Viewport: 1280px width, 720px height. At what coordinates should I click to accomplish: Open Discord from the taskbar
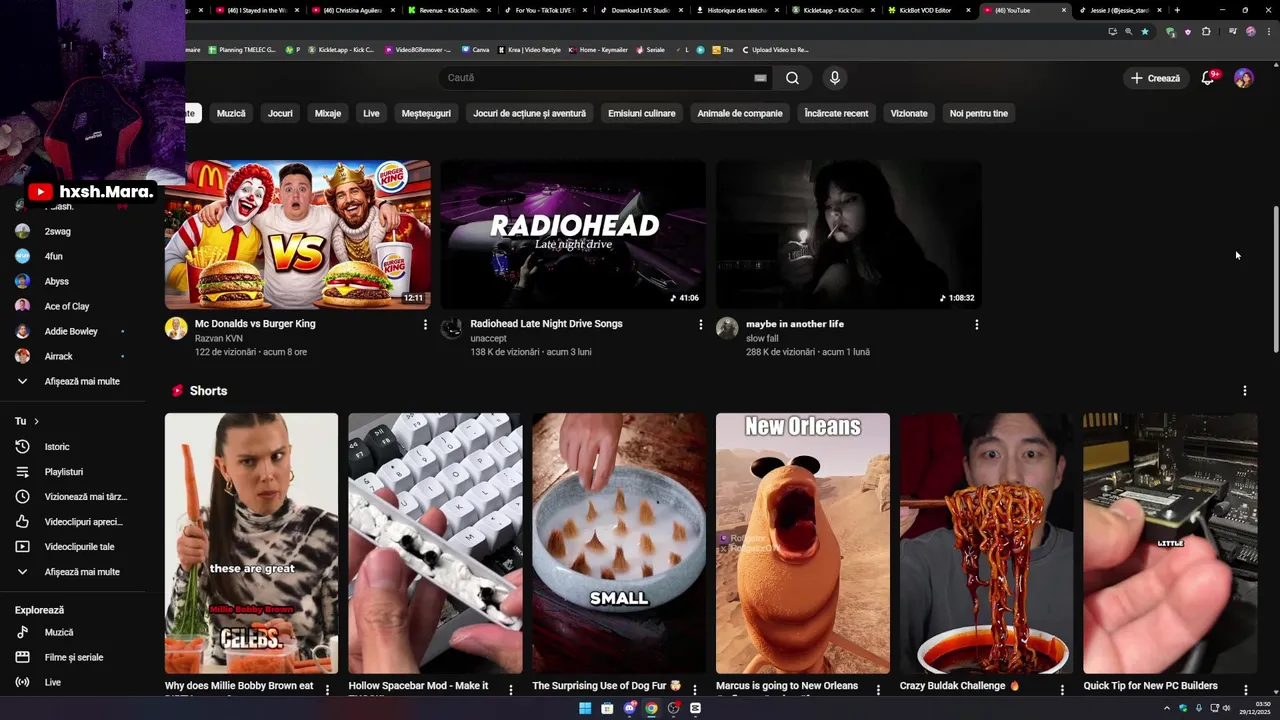coord(629,708)
